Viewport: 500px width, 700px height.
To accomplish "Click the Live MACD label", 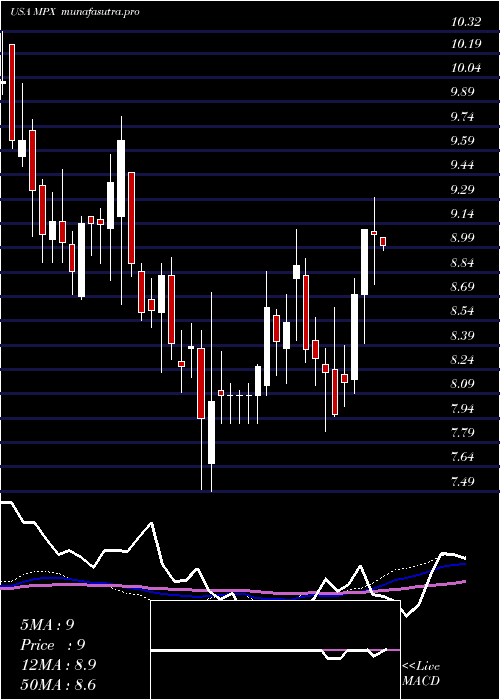I will point(421,674).
